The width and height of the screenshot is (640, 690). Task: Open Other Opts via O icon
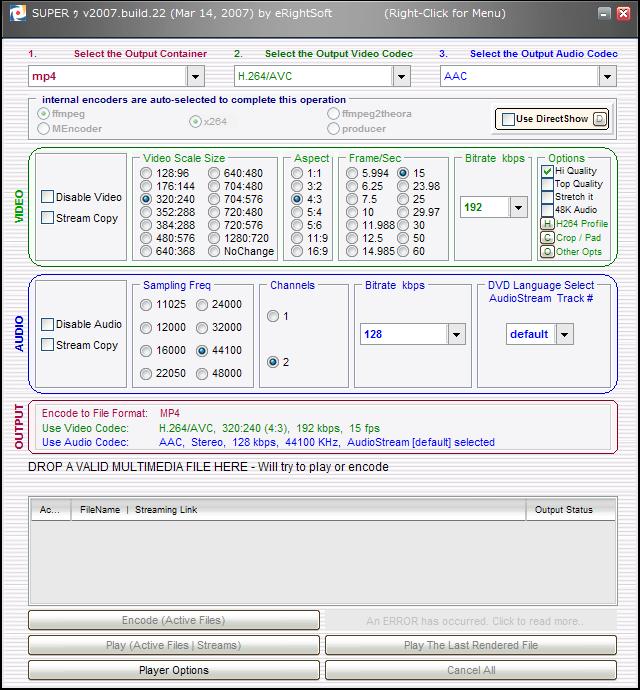[547, 252]
